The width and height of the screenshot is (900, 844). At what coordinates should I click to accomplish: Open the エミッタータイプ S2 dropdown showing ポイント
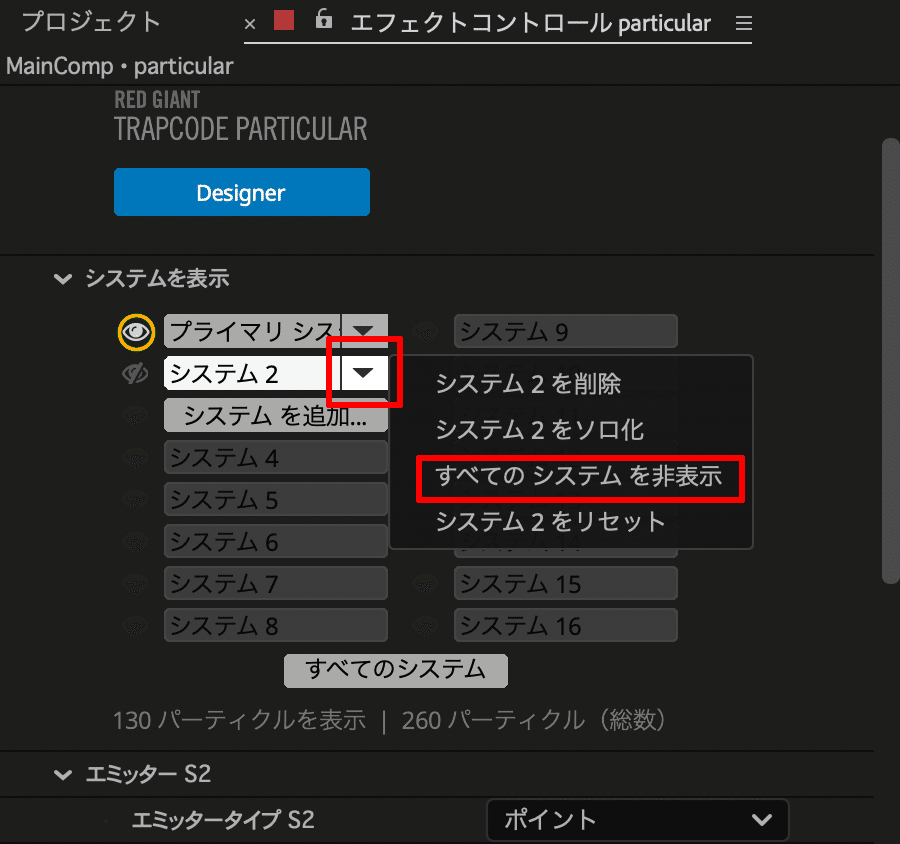point(637,820)
